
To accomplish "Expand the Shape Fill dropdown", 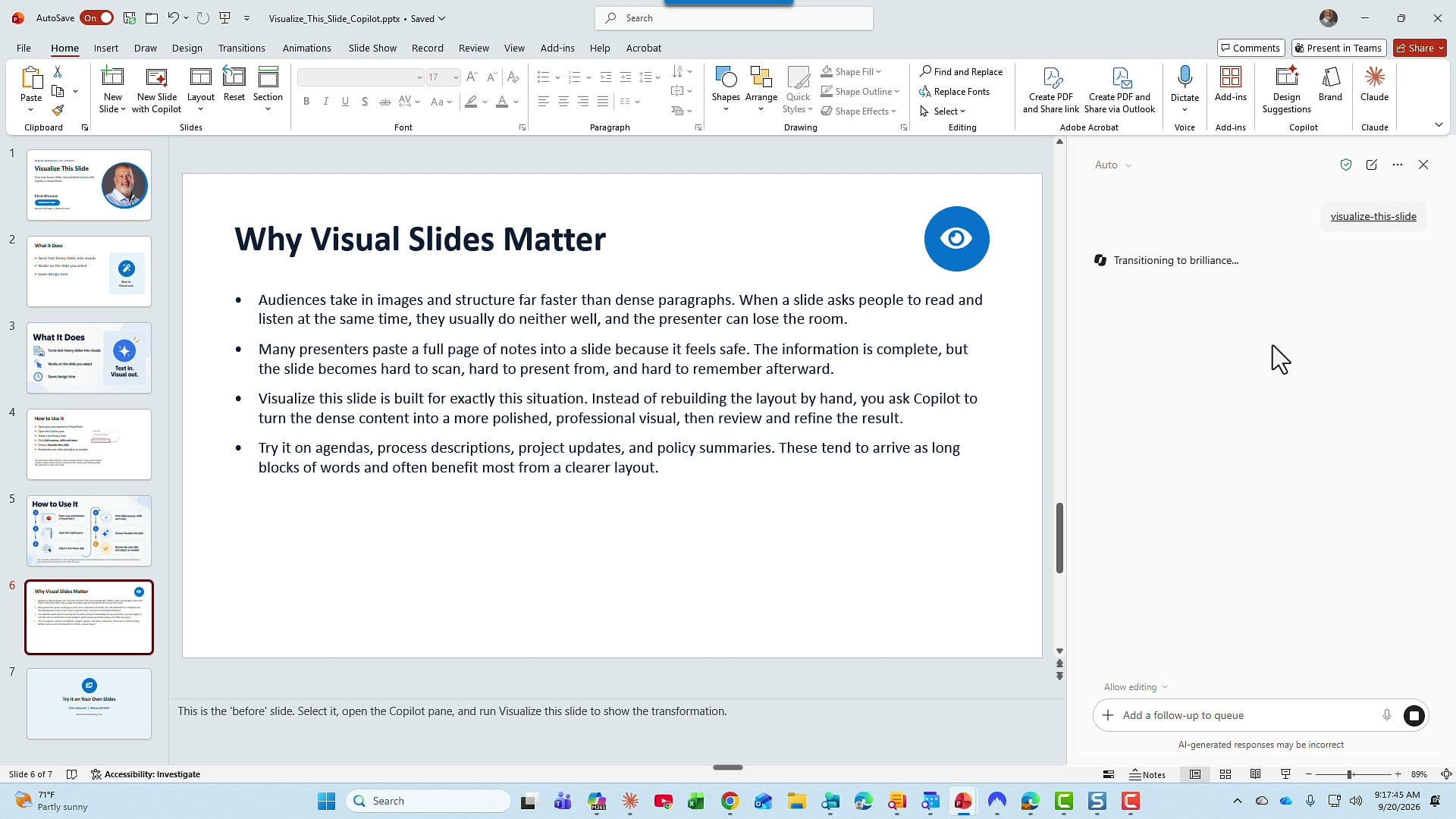I will 878,72.
